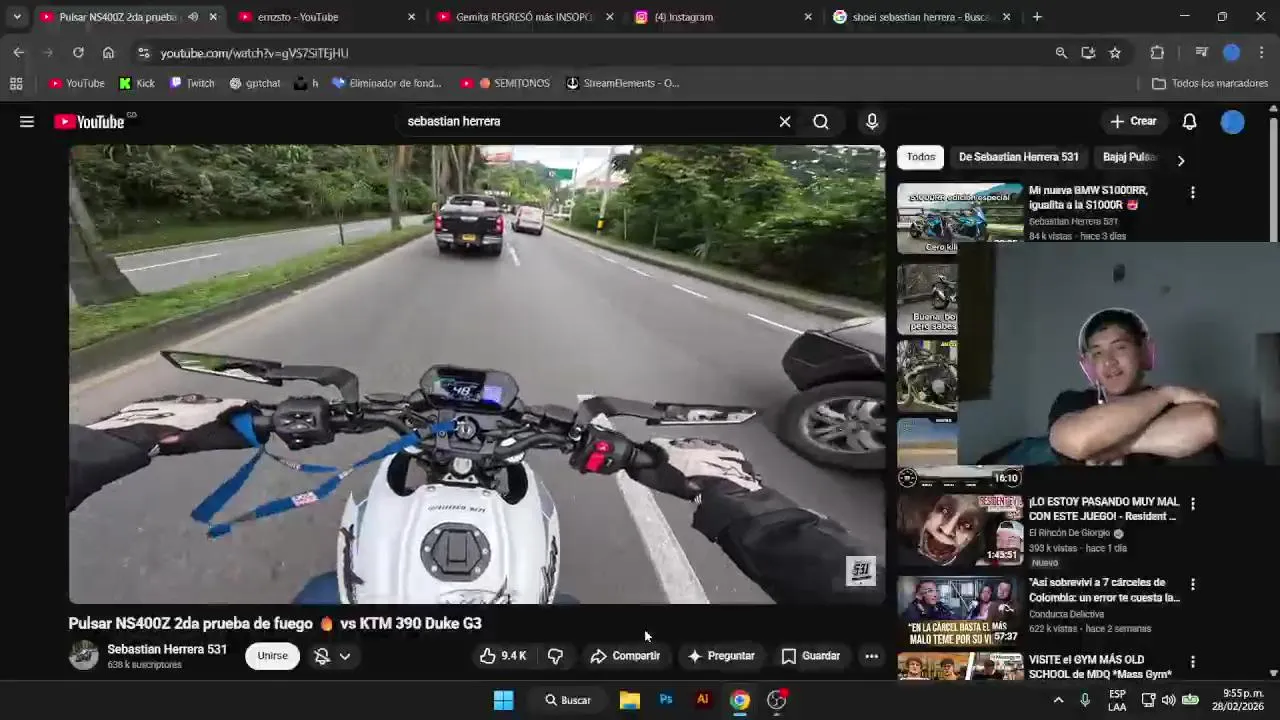Open Chrome zoom magnifier in address bar
This screenshot has width=1280, height=720.
tap(1061, 53)
